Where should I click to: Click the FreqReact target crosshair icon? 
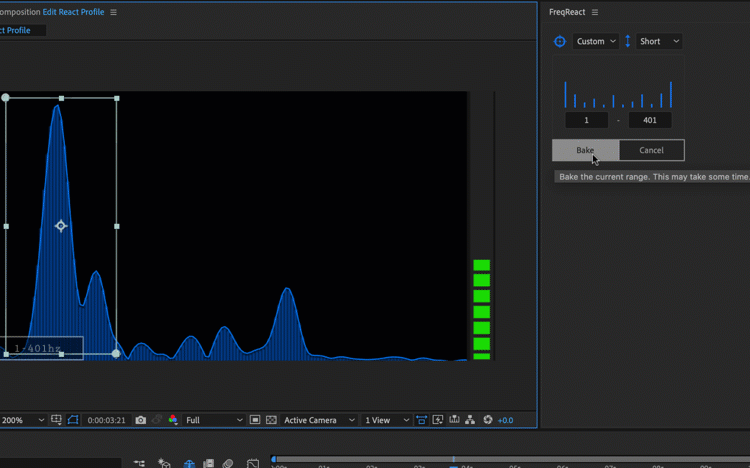pyautogui.click(x=560, y=41)
